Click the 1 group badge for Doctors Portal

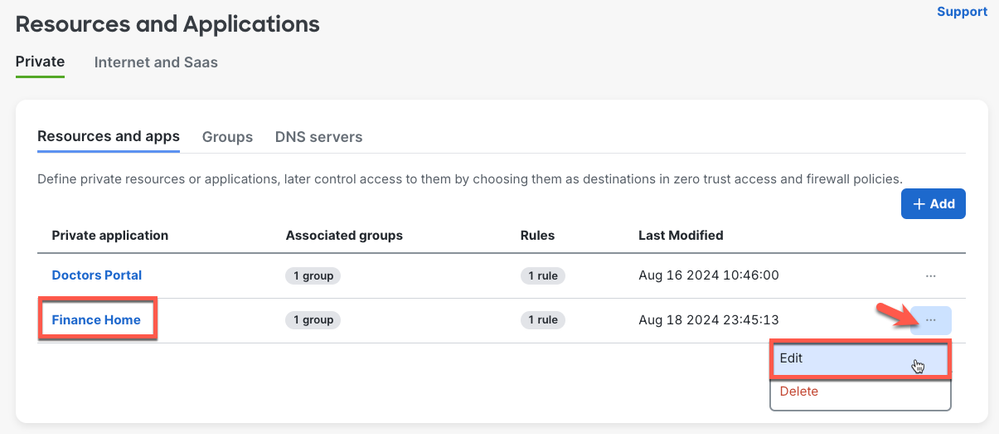[313, 276]
